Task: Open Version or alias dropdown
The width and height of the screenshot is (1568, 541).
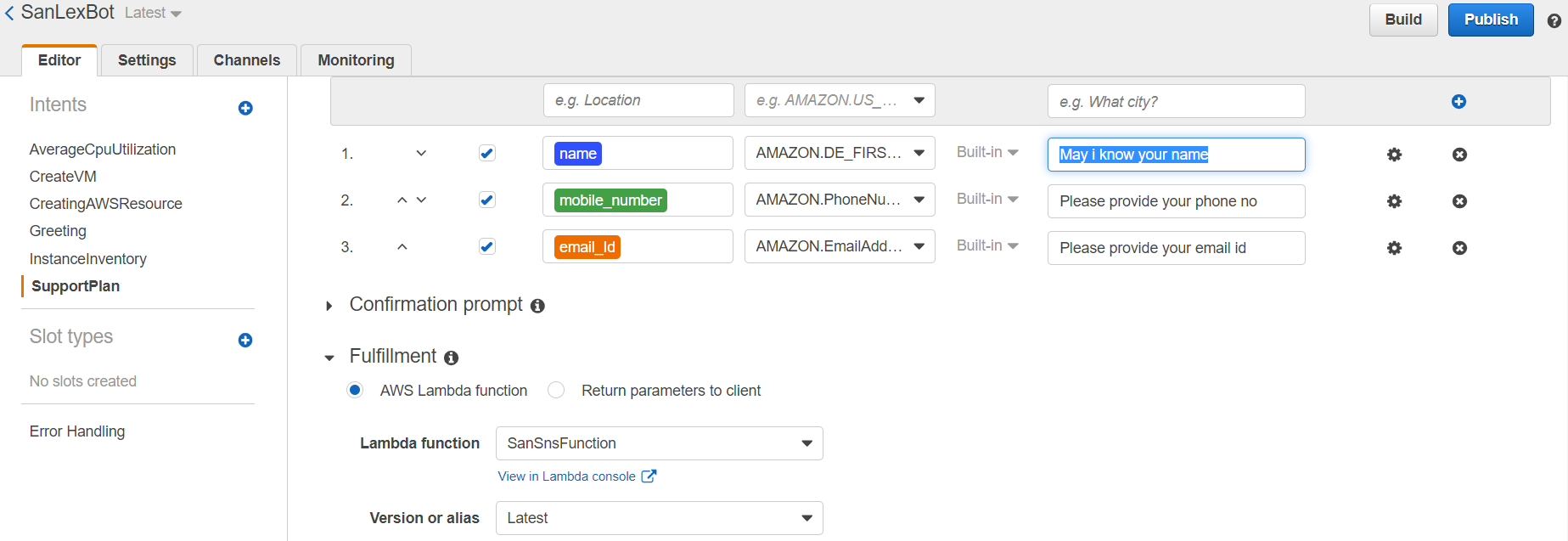Action: pos(659,518)
